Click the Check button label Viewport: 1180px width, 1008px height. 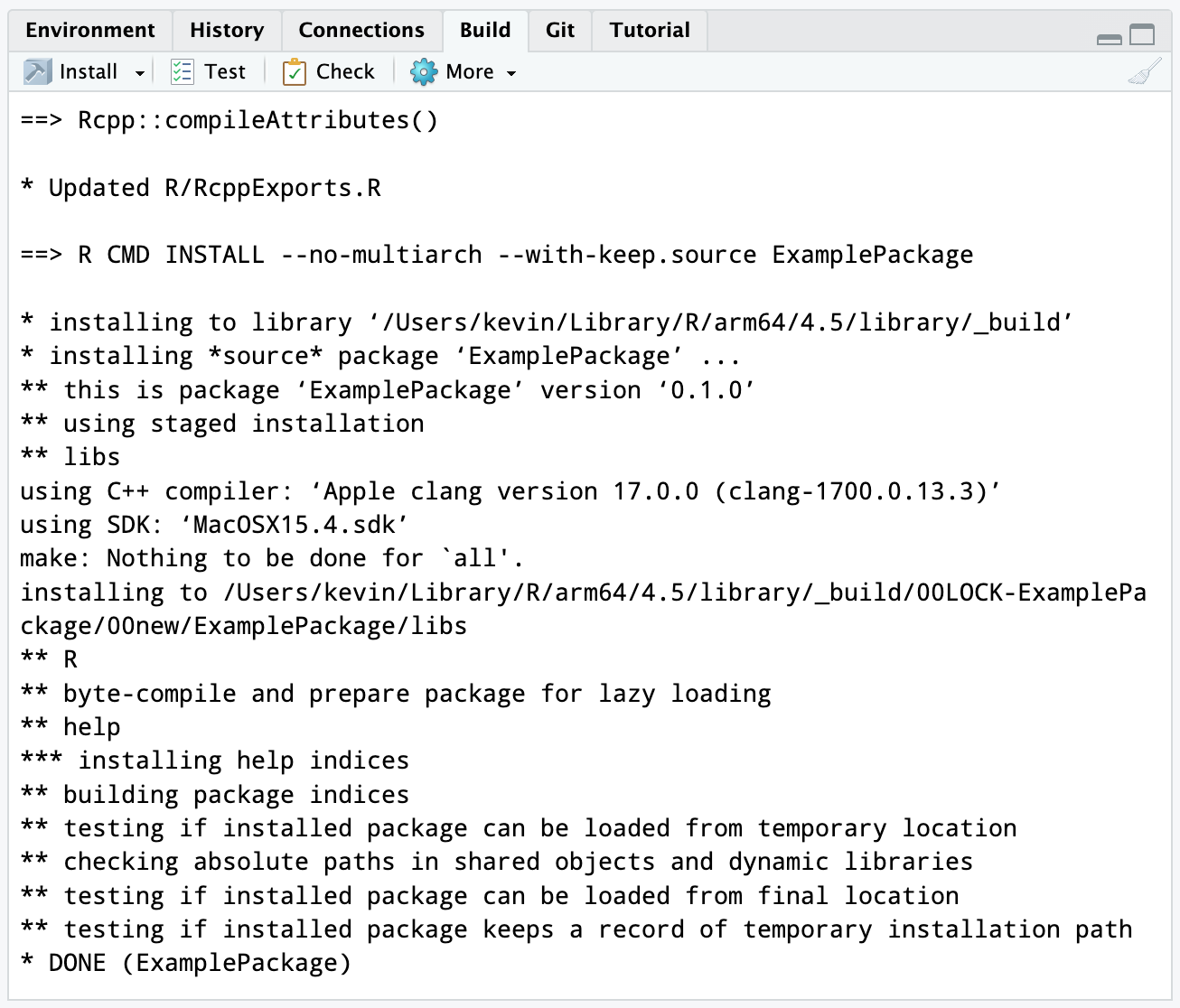pos(345,71)
